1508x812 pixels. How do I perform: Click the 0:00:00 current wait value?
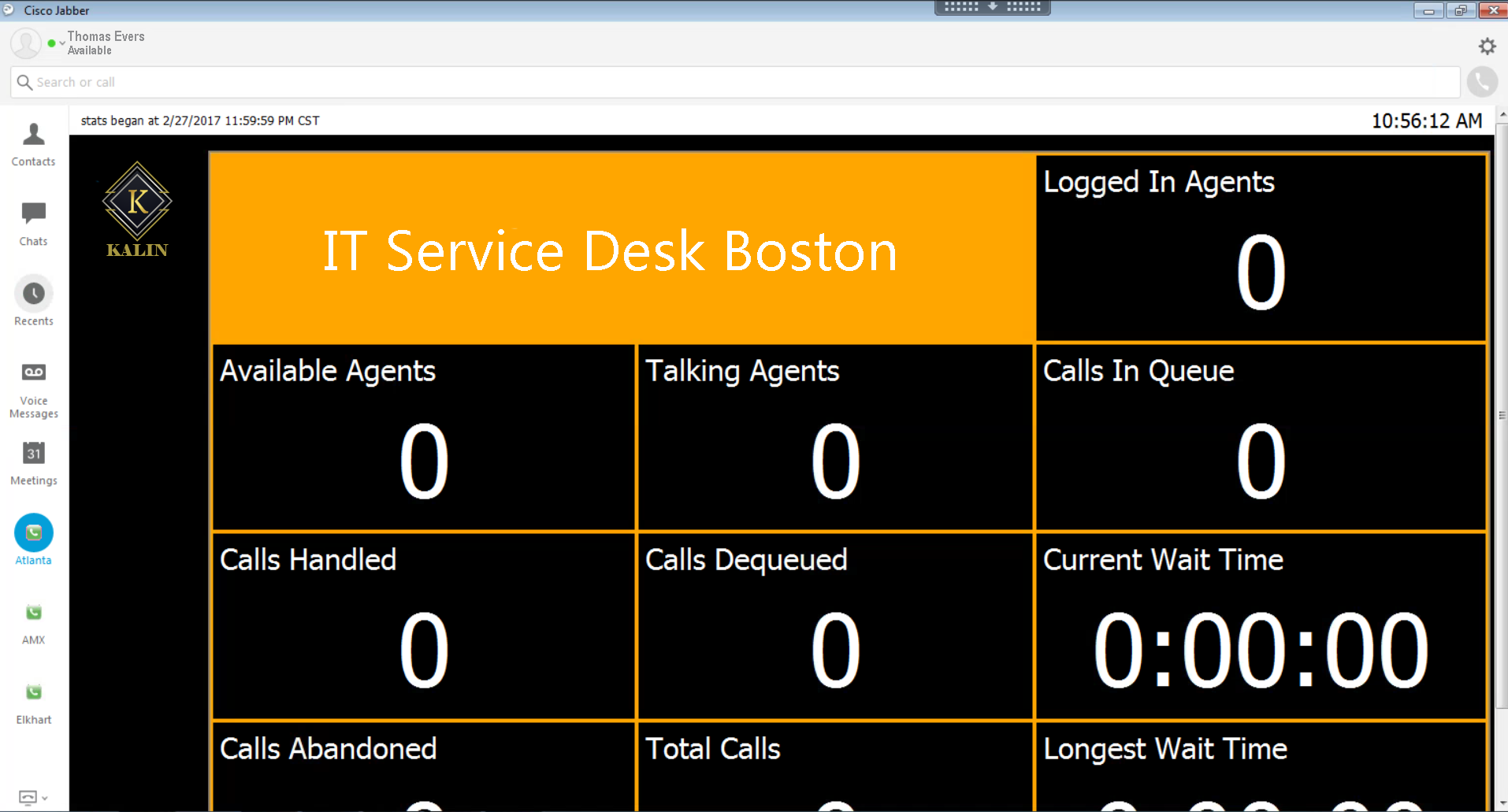tap(1261, 651)
